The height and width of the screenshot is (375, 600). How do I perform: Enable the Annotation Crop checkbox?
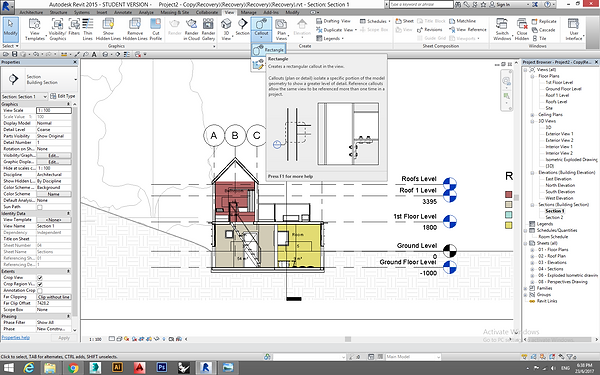40,290
